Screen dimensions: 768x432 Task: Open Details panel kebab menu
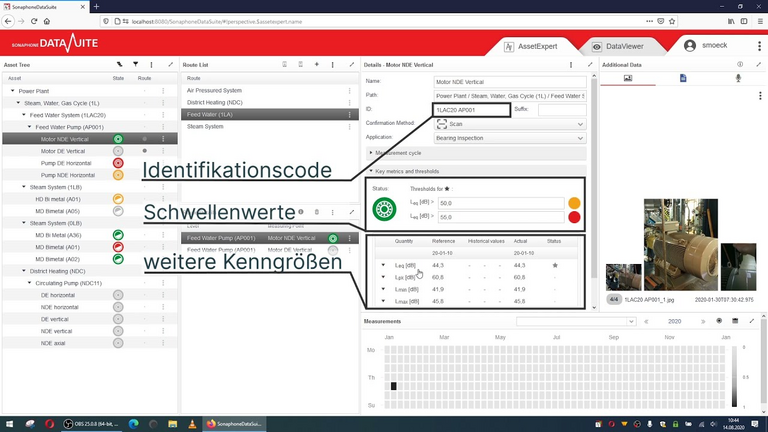(571, 64)
